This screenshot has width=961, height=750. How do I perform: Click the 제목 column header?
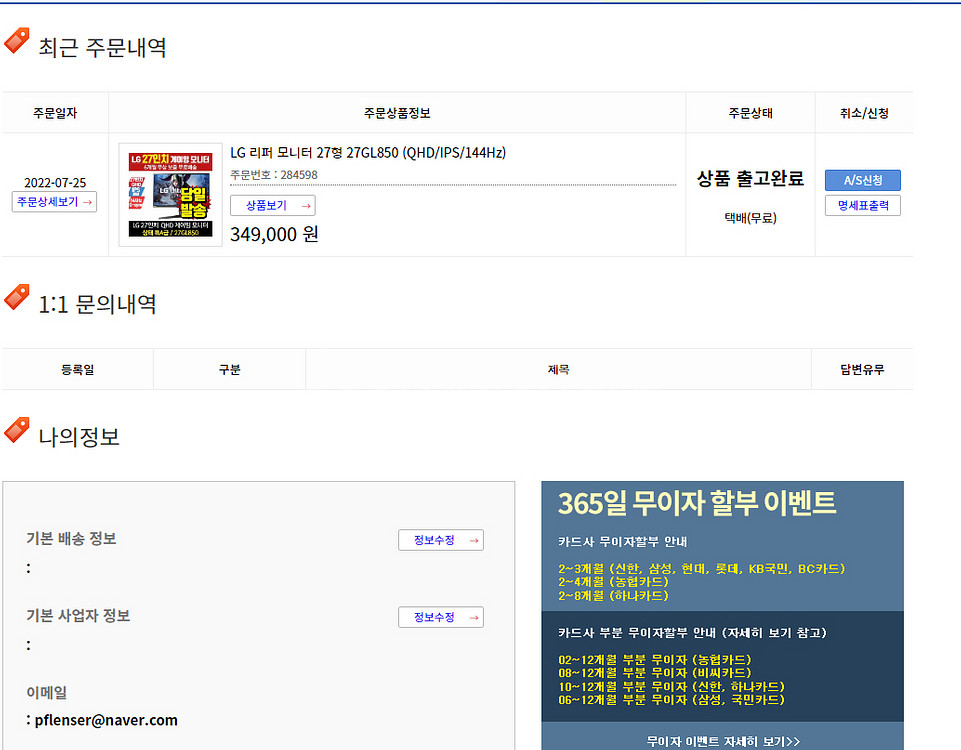[558, 369]
